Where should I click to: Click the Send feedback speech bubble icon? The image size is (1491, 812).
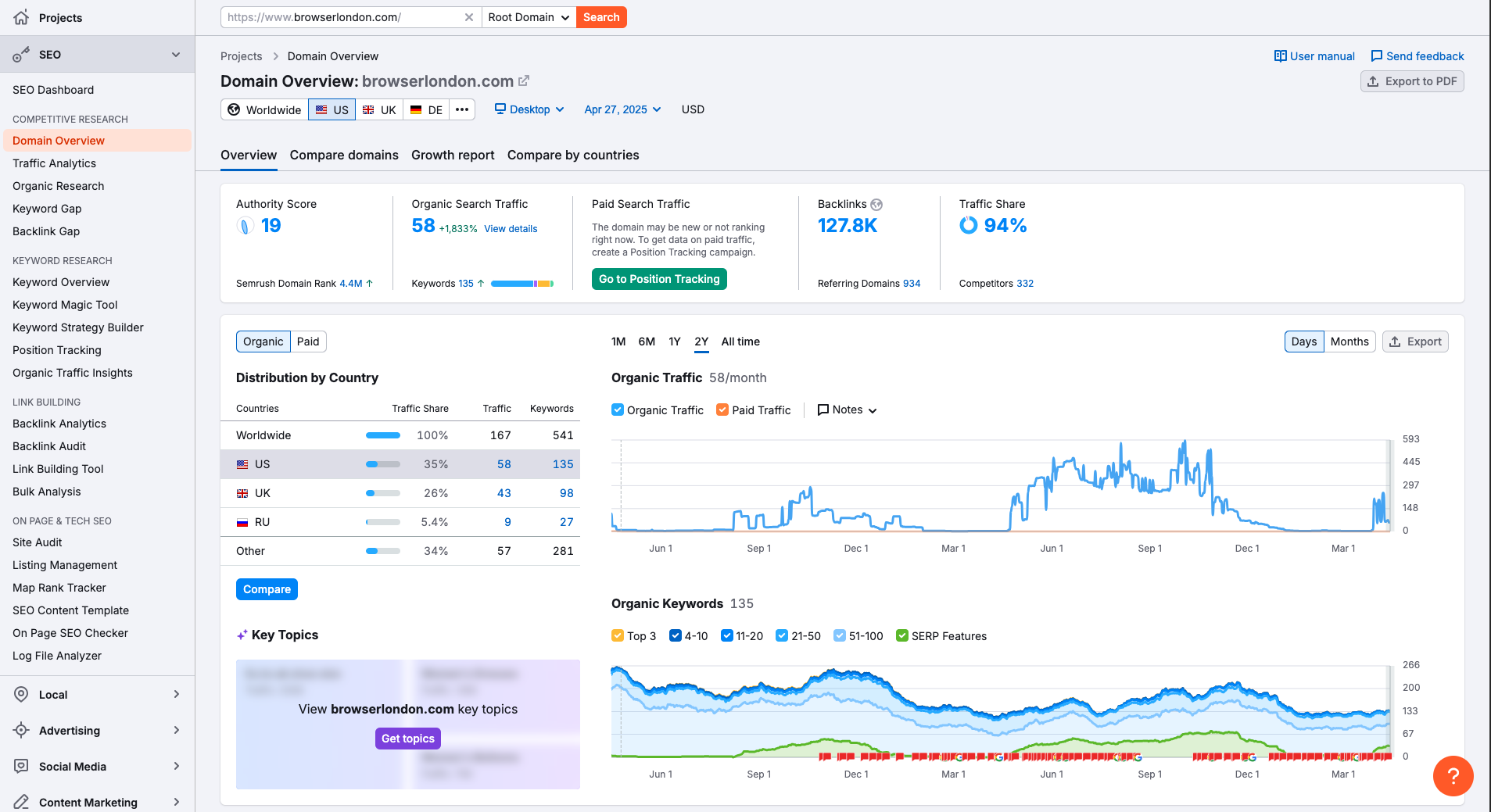1376,56
